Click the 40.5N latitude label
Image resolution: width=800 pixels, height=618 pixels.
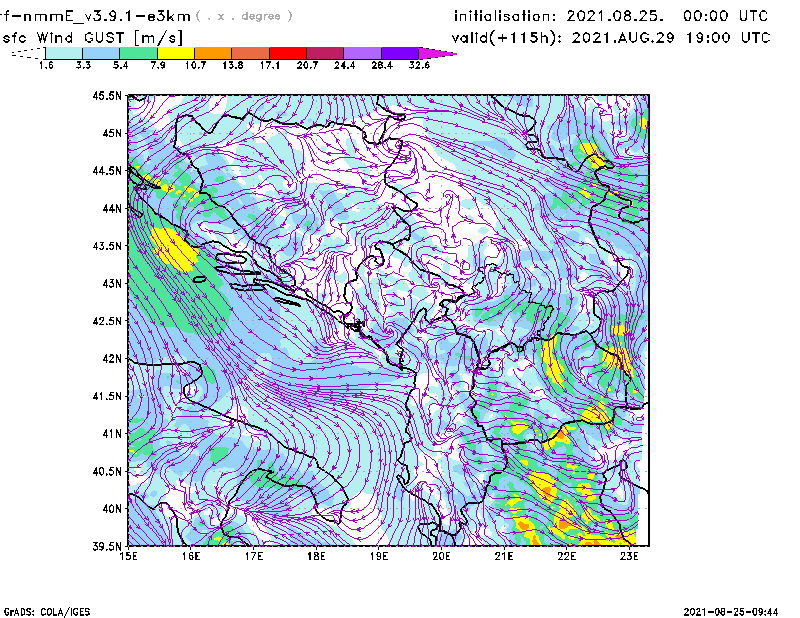[107, 472]
